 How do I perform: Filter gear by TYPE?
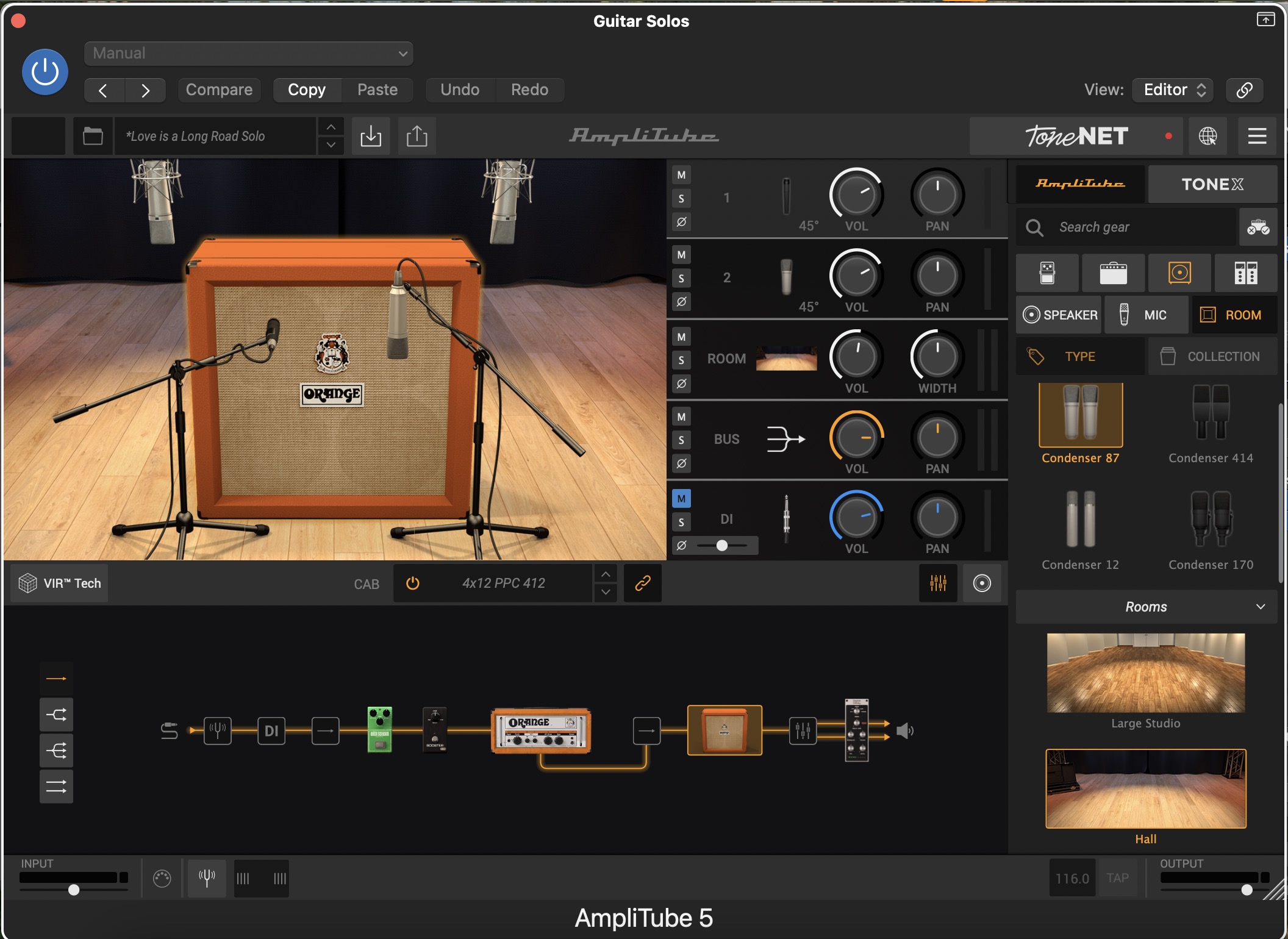[x=1080, y=356]
